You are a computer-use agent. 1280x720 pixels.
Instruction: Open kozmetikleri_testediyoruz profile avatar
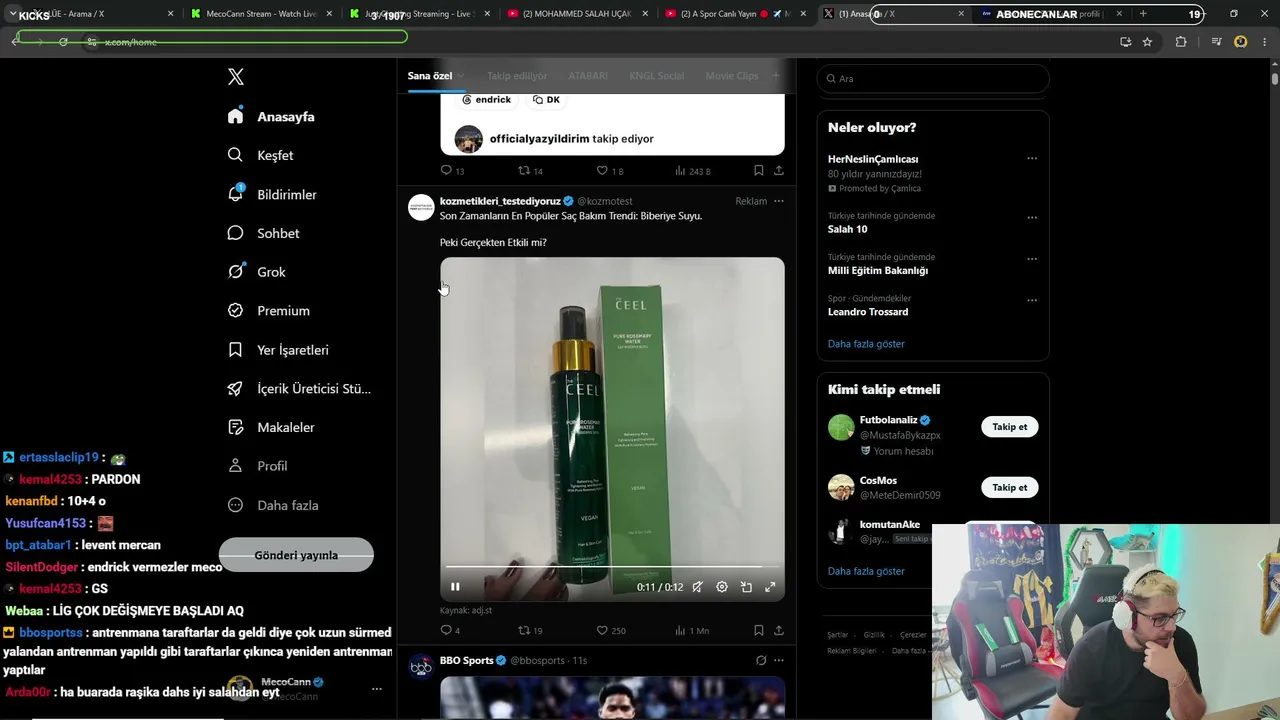[x=422, y=207]
